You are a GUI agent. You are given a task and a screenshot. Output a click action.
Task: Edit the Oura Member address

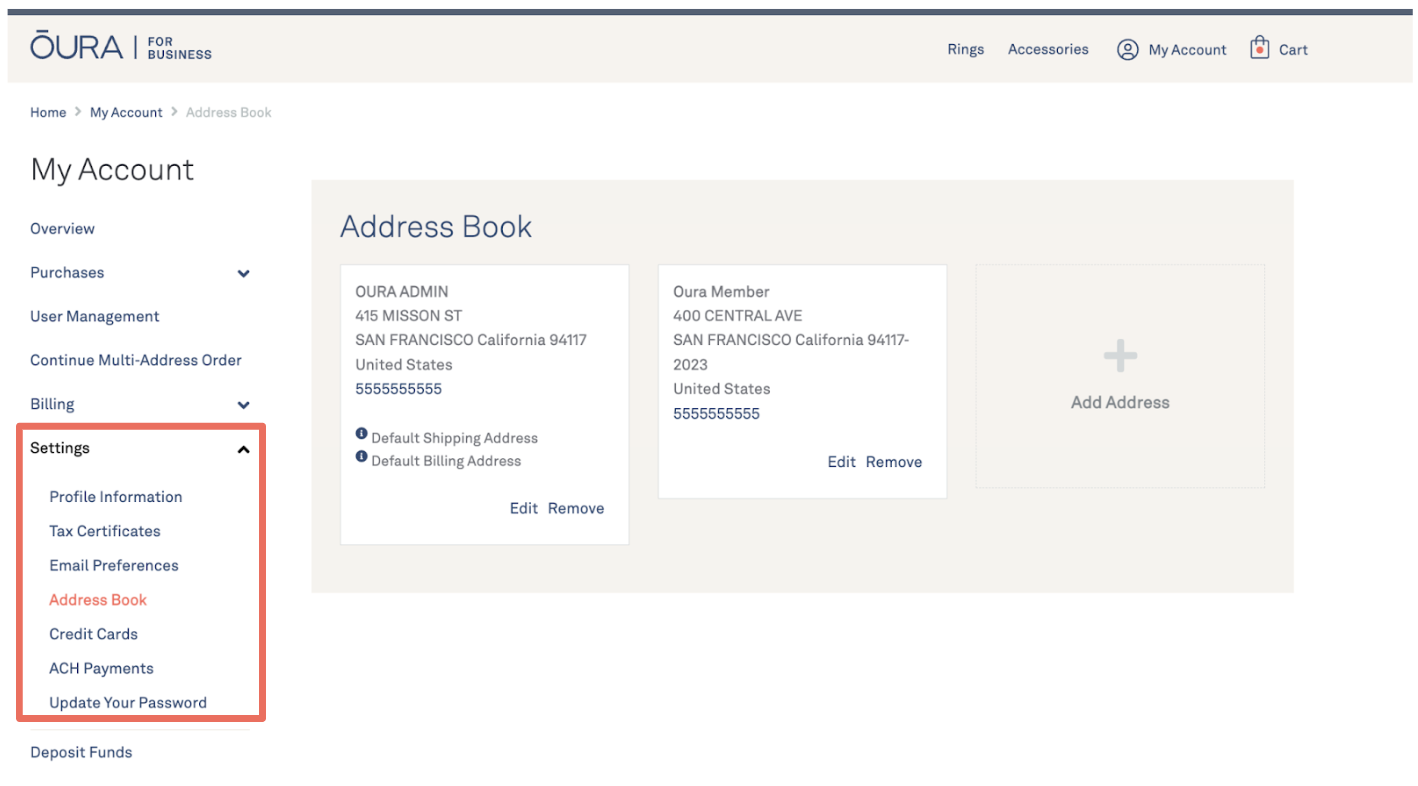pos(842,462)
